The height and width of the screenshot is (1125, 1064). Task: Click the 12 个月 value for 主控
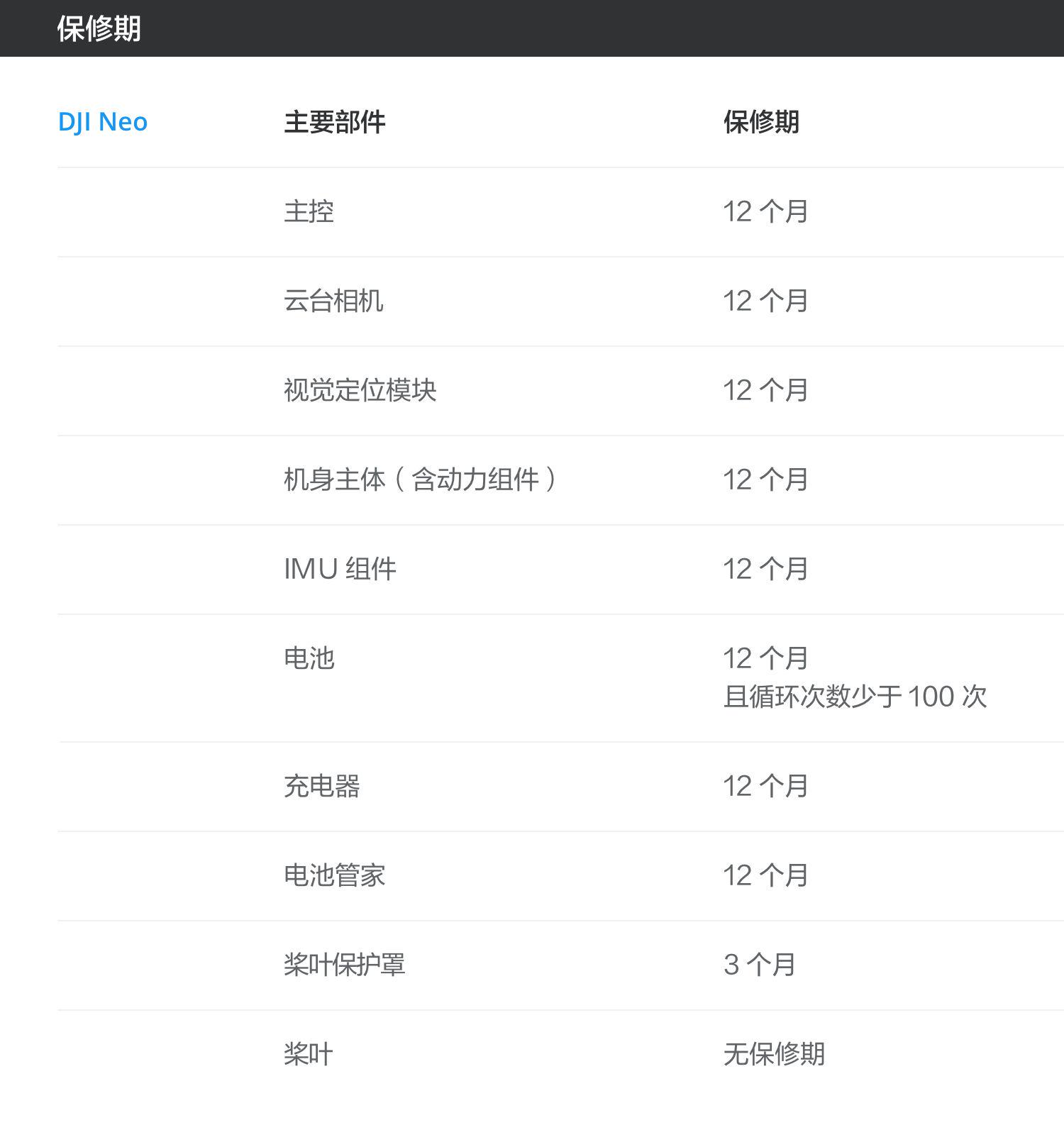tap(765, 211)
